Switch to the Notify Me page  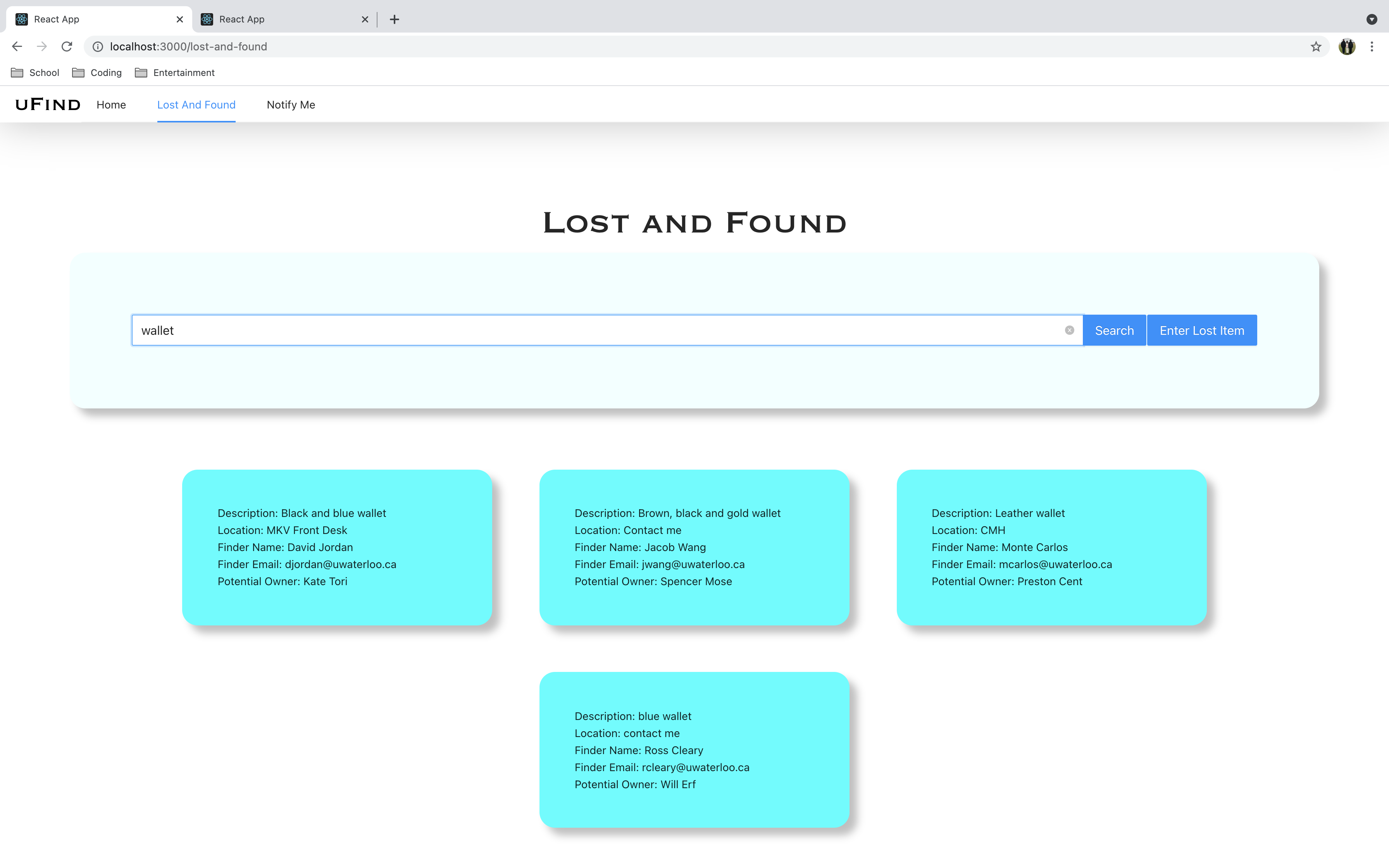click(x=291, y=105)
